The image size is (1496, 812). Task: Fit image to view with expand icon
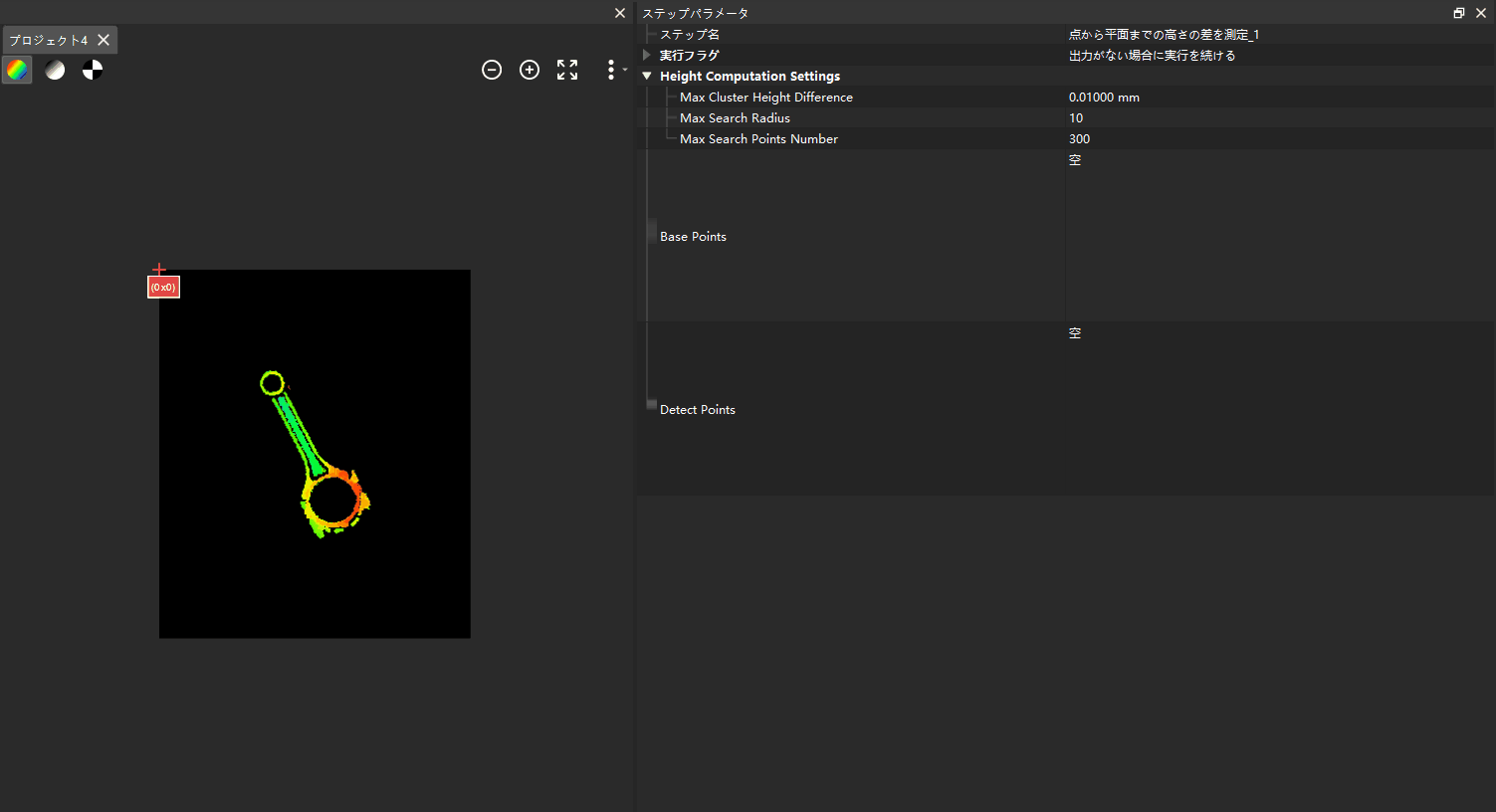(567, 70)
